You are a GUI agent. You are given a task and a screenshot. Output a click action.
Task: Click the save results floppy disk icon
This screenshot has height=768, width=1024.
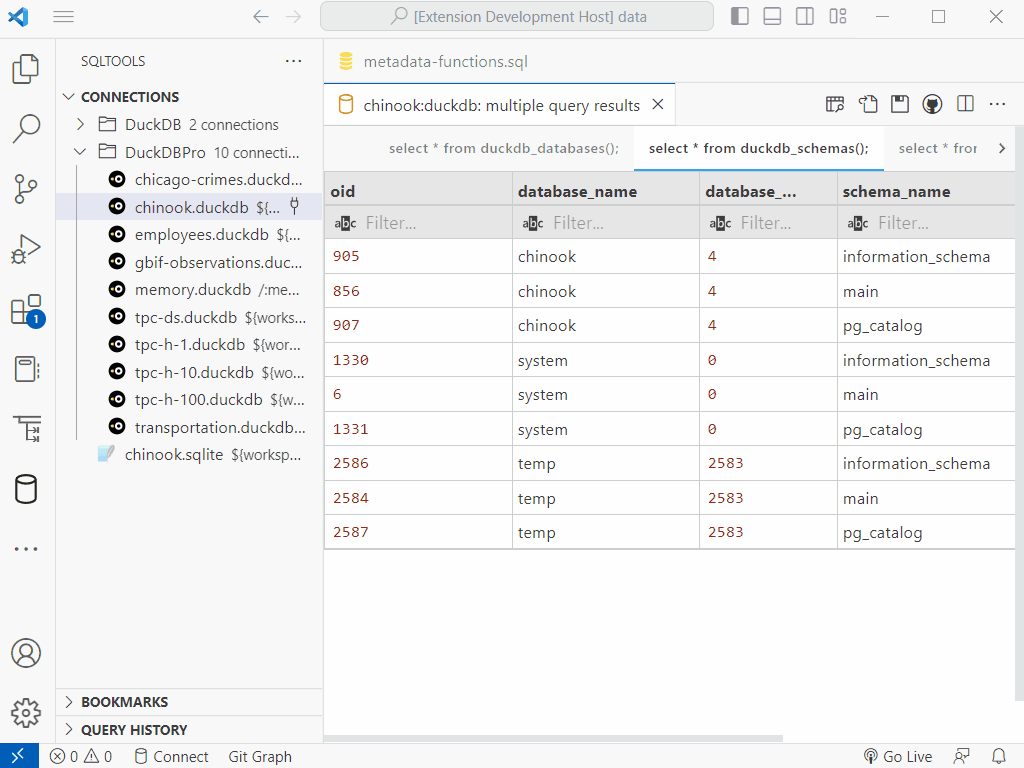coord(900,105)
